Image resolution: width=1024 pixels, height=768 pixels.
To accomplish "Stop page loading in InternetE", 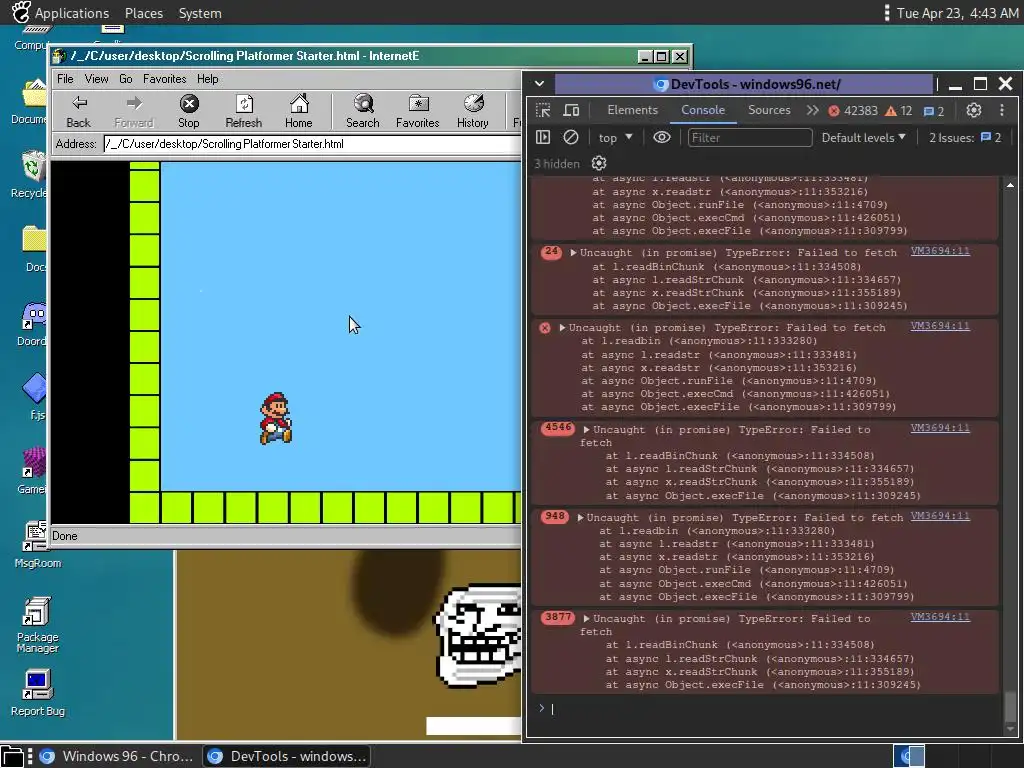I will [189, 111].
